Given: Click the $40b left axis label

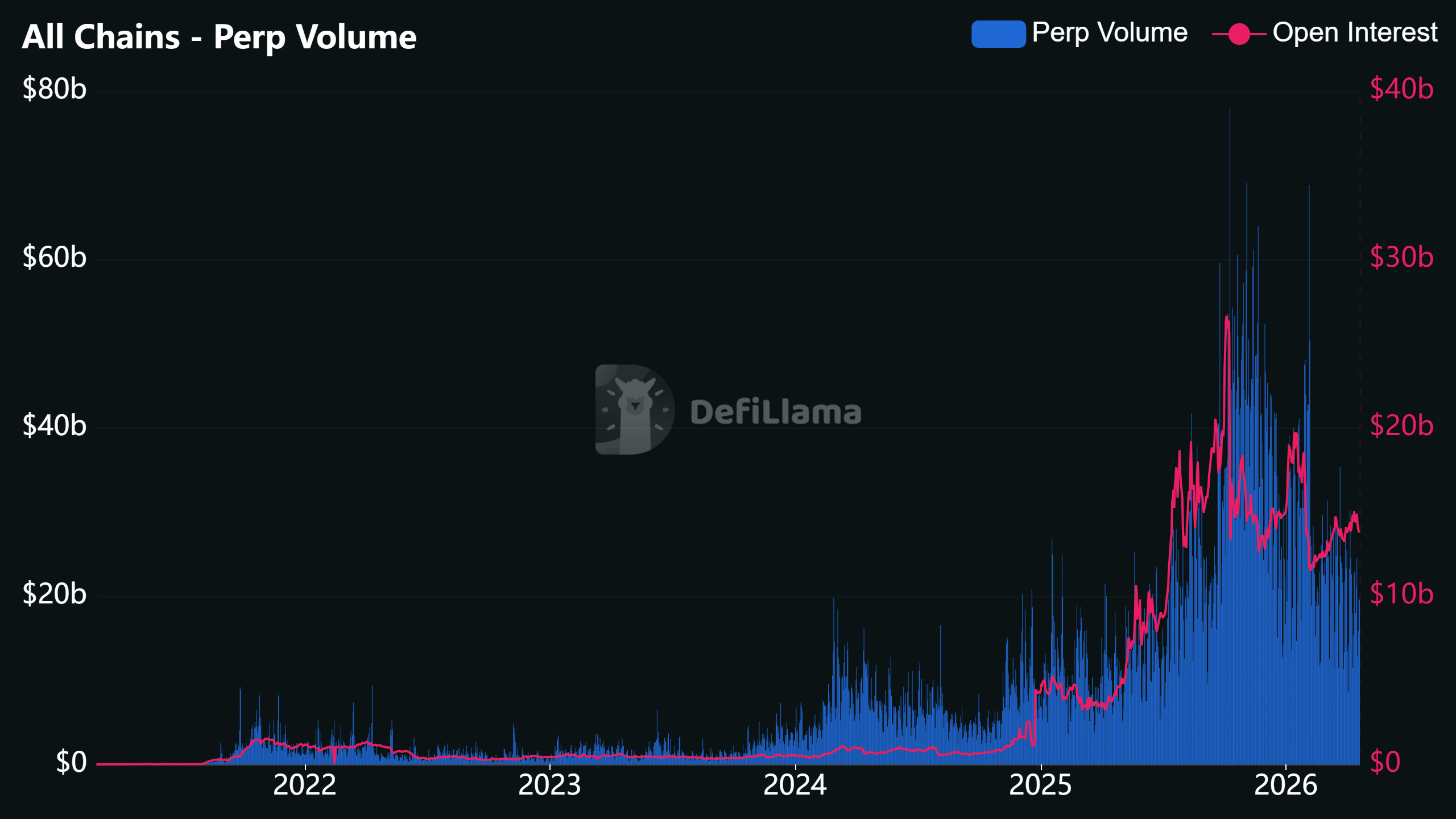Looking at the screenshot, I should coord(54,425).
